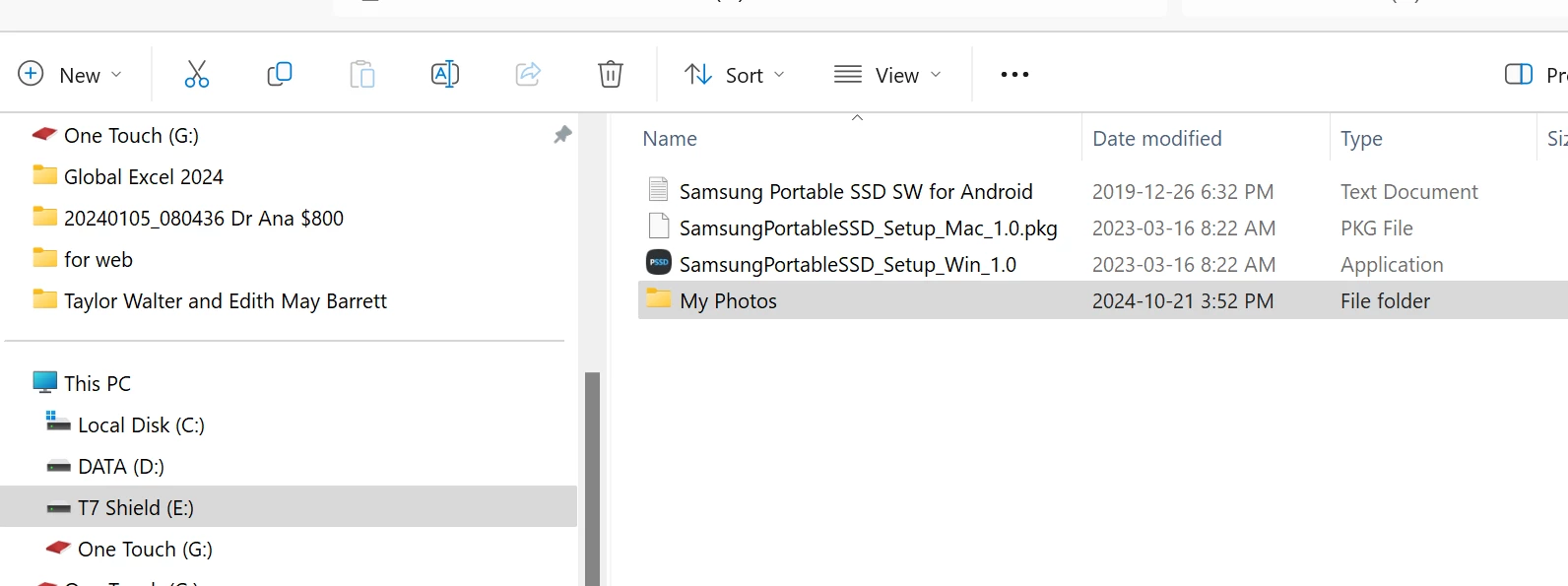Click the T7 Shield drive icon
1568x586 pixels.
click(59, 508)
